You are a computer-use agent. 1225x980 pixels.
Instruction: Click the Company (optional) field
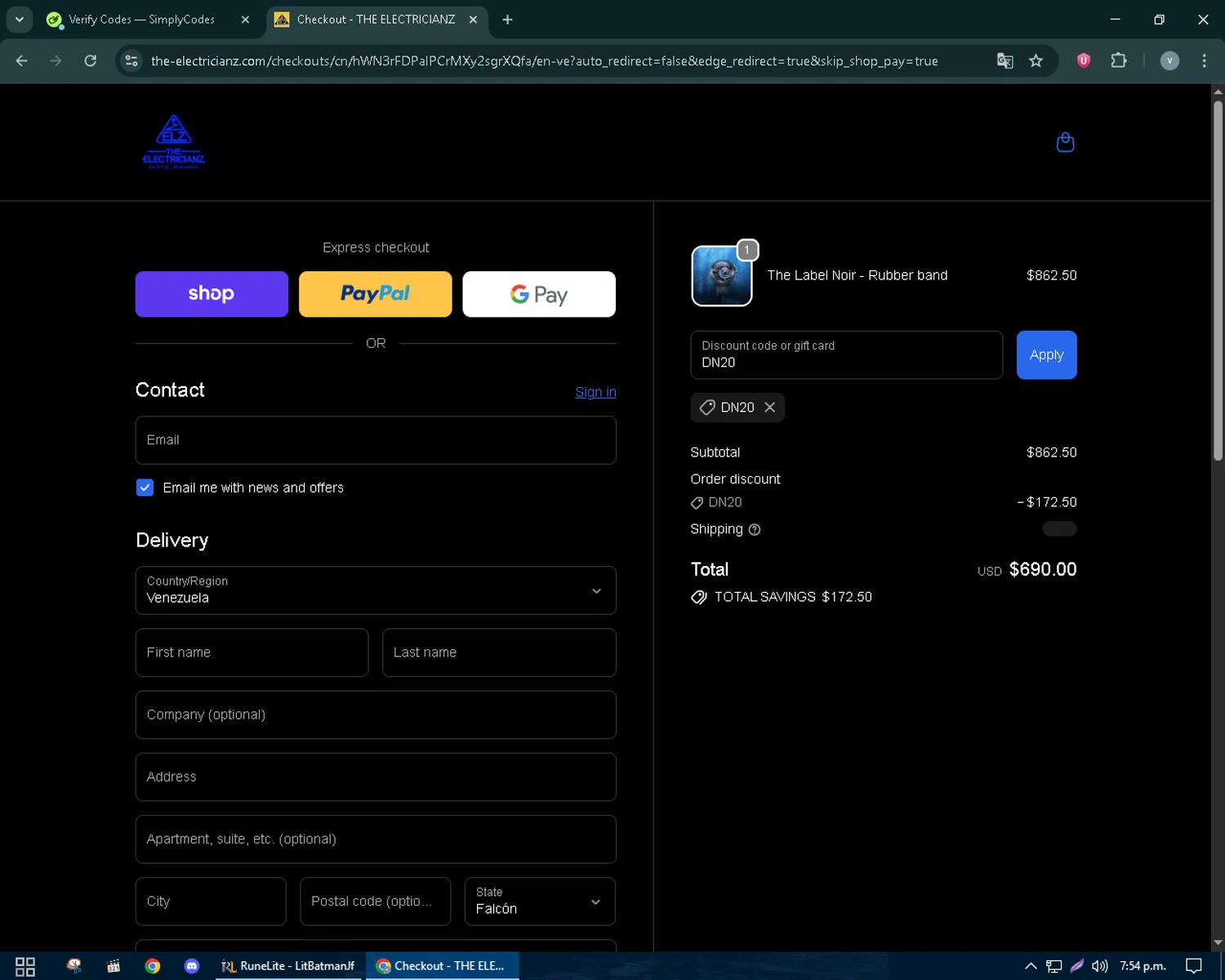pyautogui.click(x=376, y=715)
